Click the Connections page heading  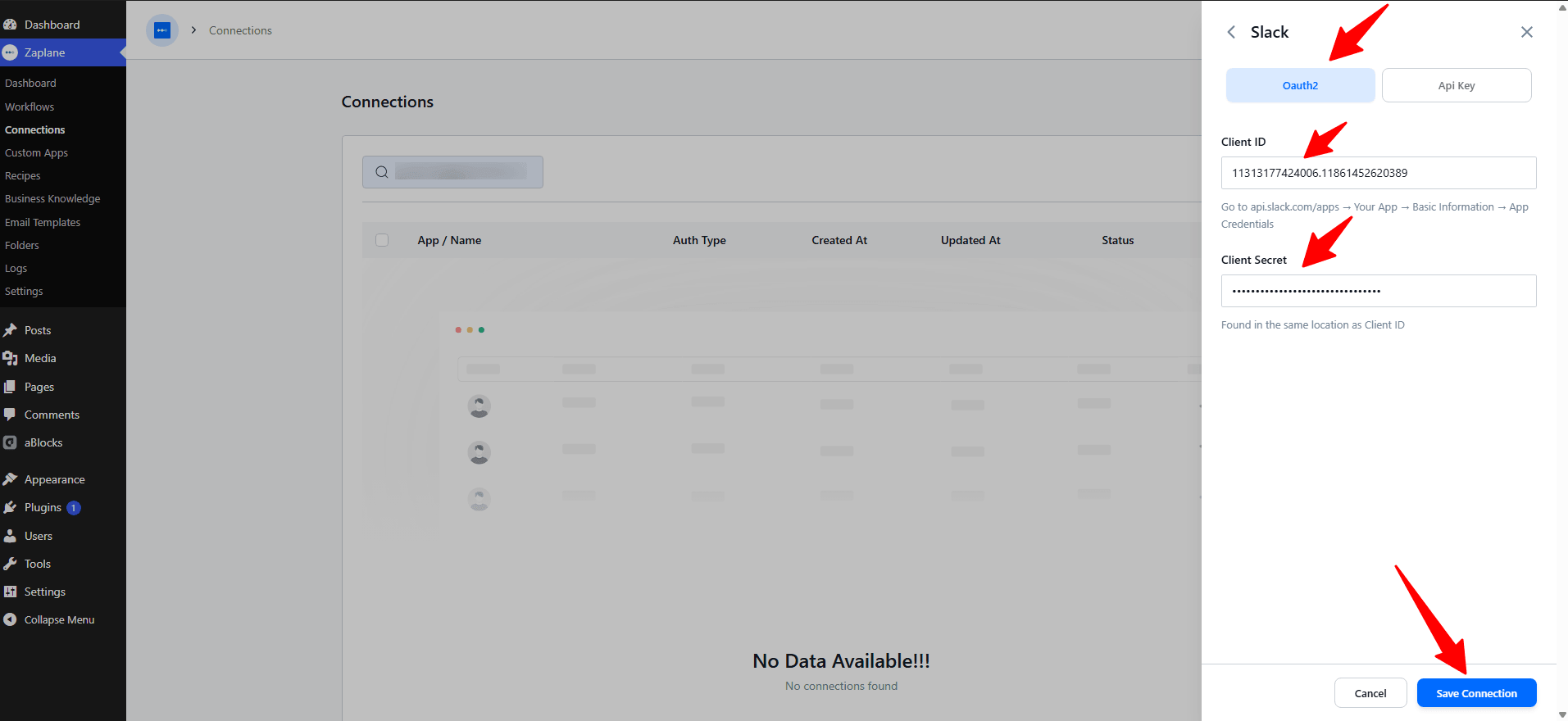point(388,102)
